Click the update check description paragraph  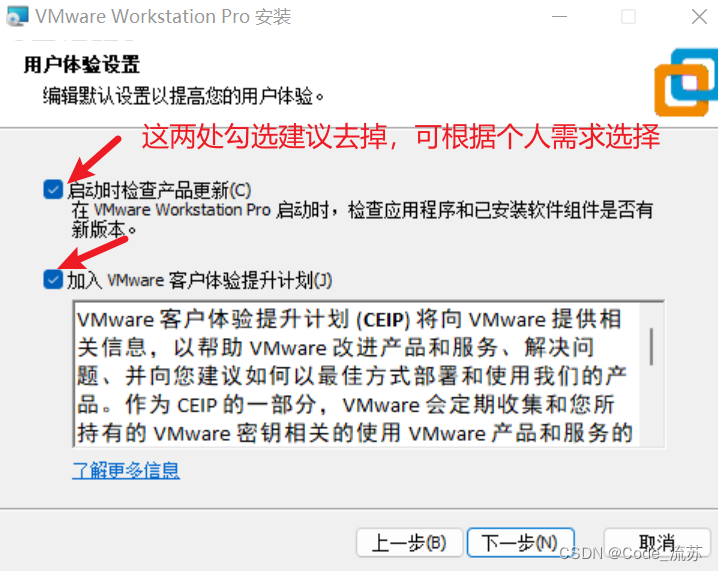tap(362, 220)
